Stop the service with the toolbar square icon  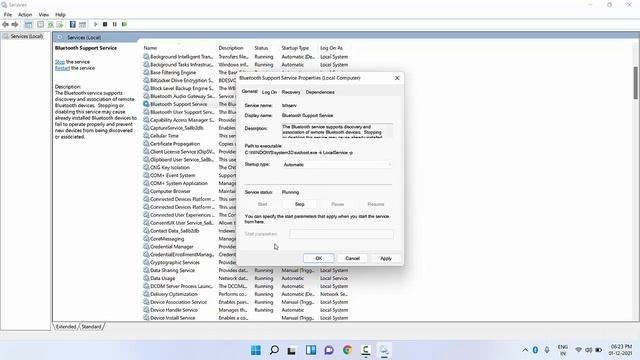[x=105, y=24]
